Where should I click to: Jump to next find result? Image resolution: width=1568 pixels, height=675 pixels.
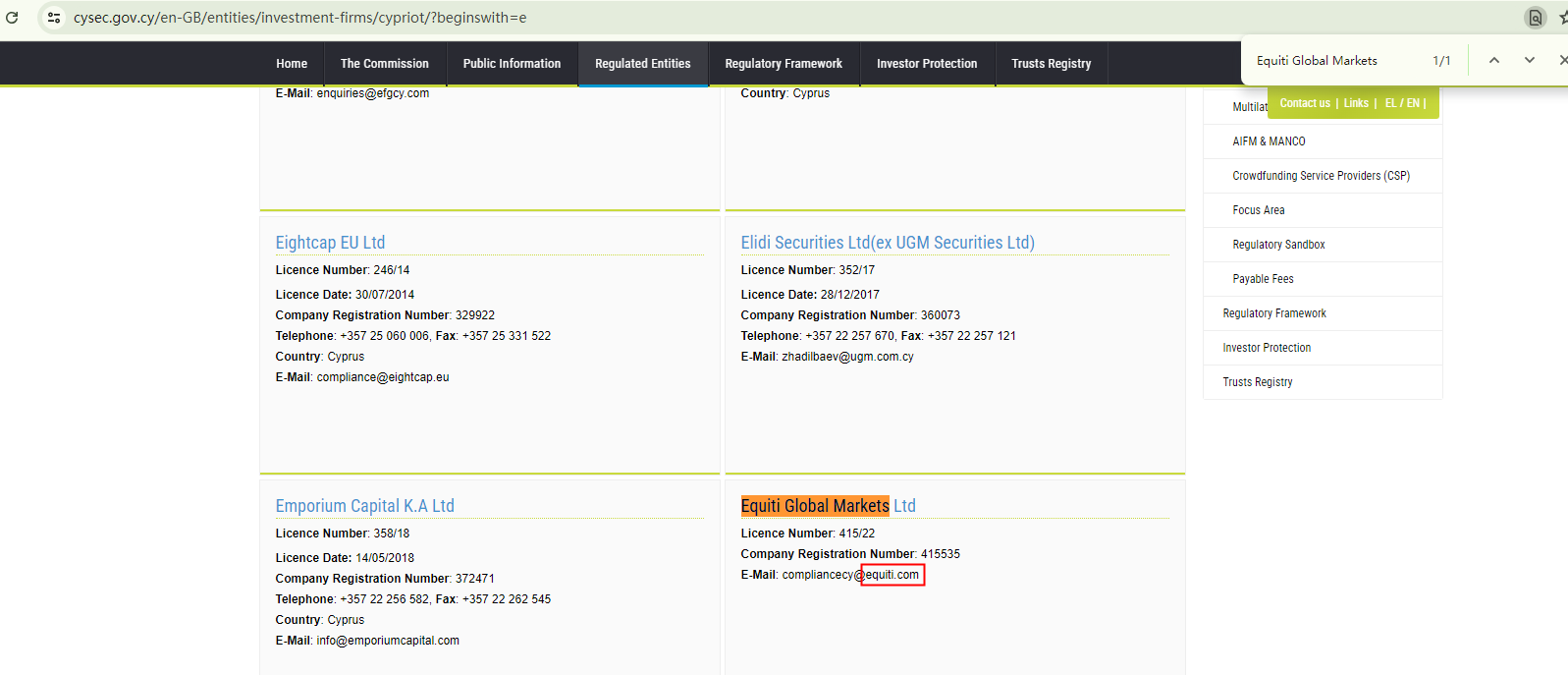coord(1529,60)
